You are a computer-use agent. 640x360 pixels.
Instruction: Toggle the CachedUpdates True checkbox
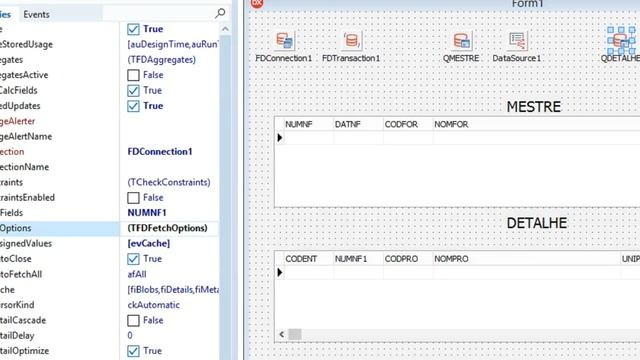pyautogui.click(x=133, y=106)
